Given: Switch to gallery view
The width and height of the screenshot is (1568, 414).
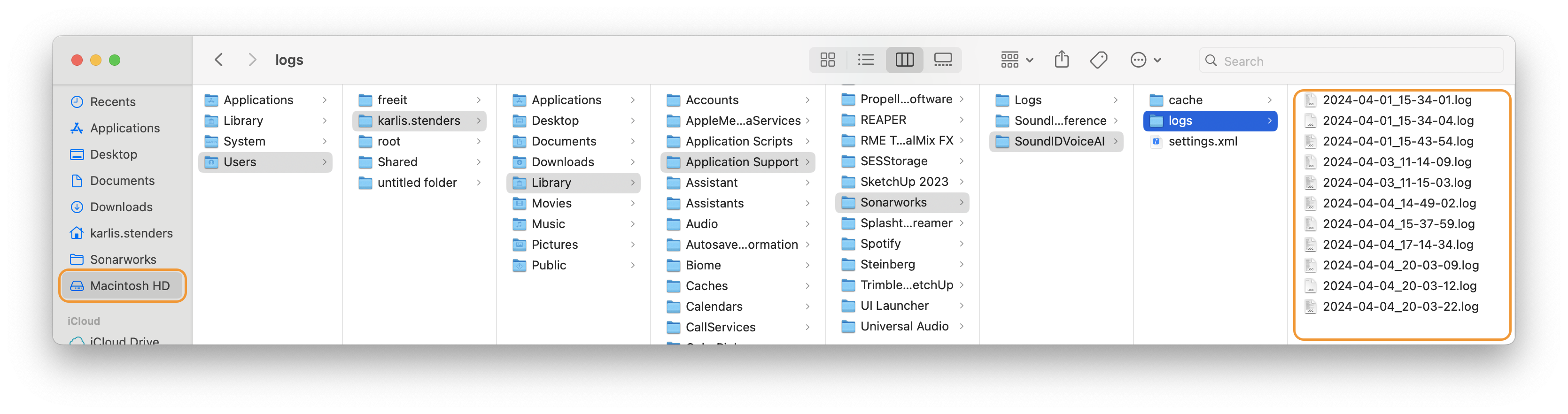Looking at the screenshot, I should point(943,60).
